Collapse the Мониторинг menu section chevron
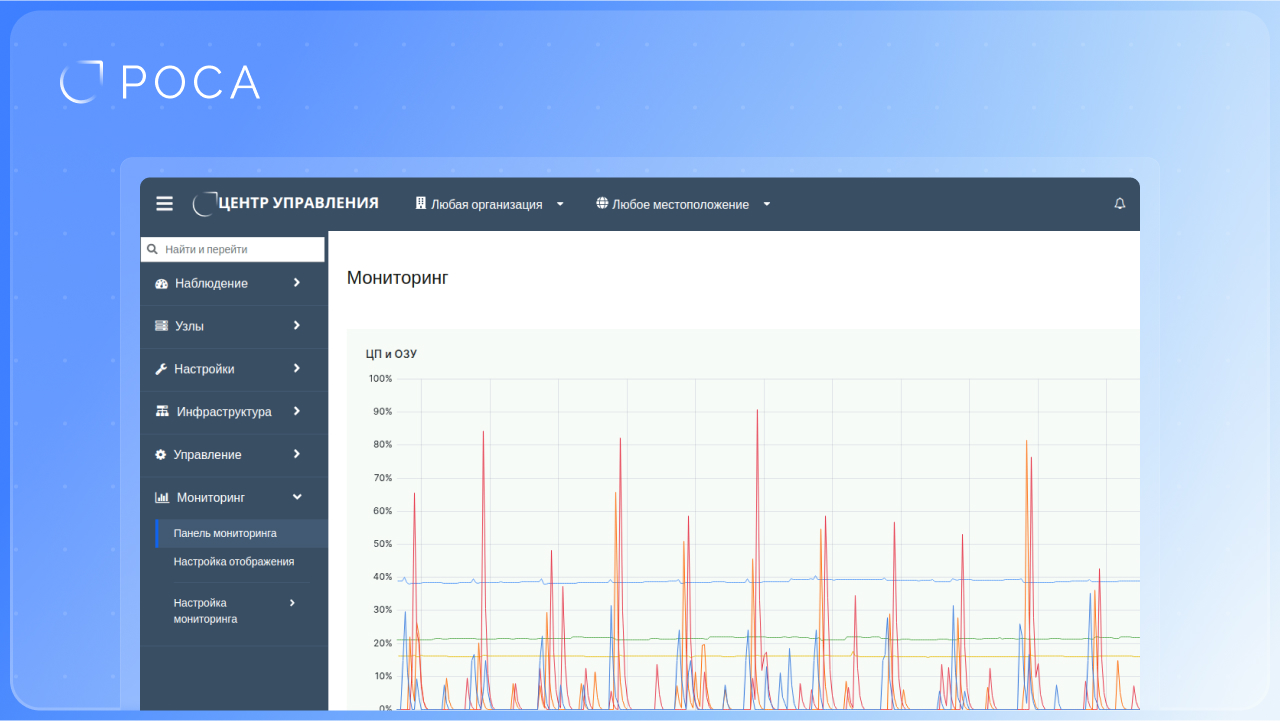 297,497
